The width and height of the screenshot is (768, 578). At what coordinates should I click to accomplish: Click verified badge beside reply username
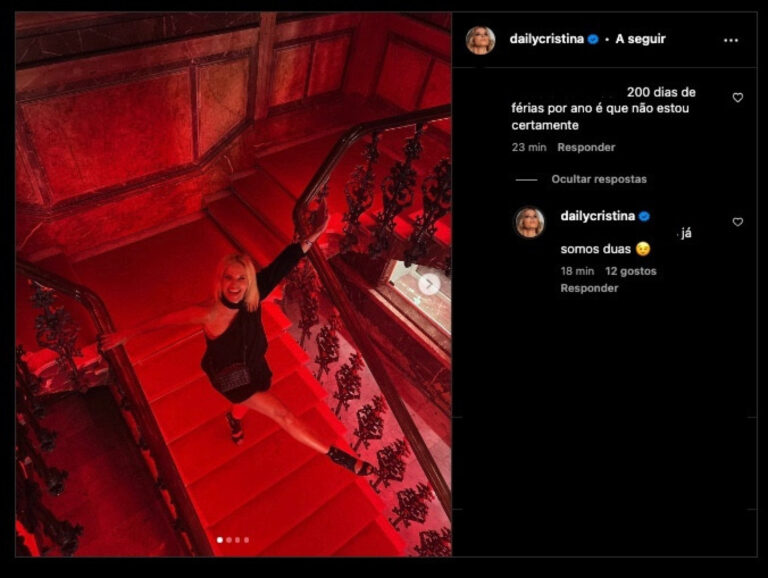(x=645, y=216)
